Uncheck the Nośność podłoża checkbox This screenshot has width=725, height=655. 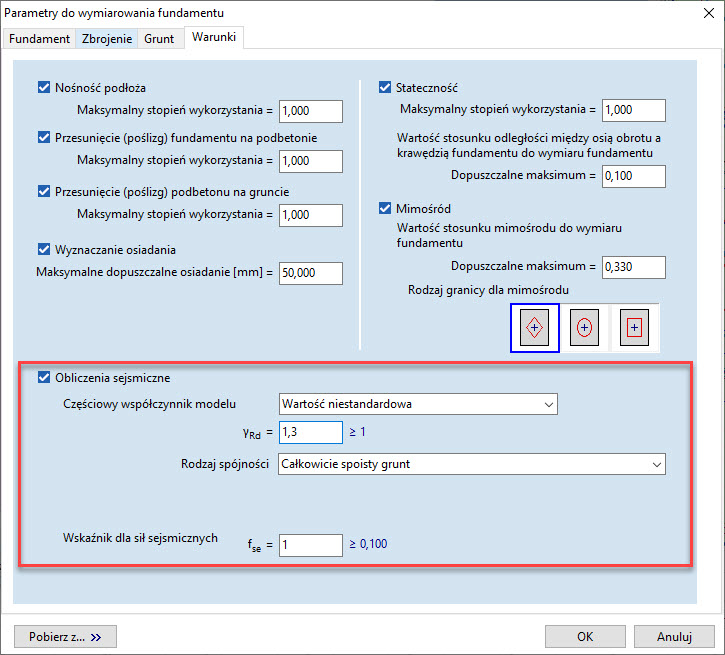[x=44, y=88]
